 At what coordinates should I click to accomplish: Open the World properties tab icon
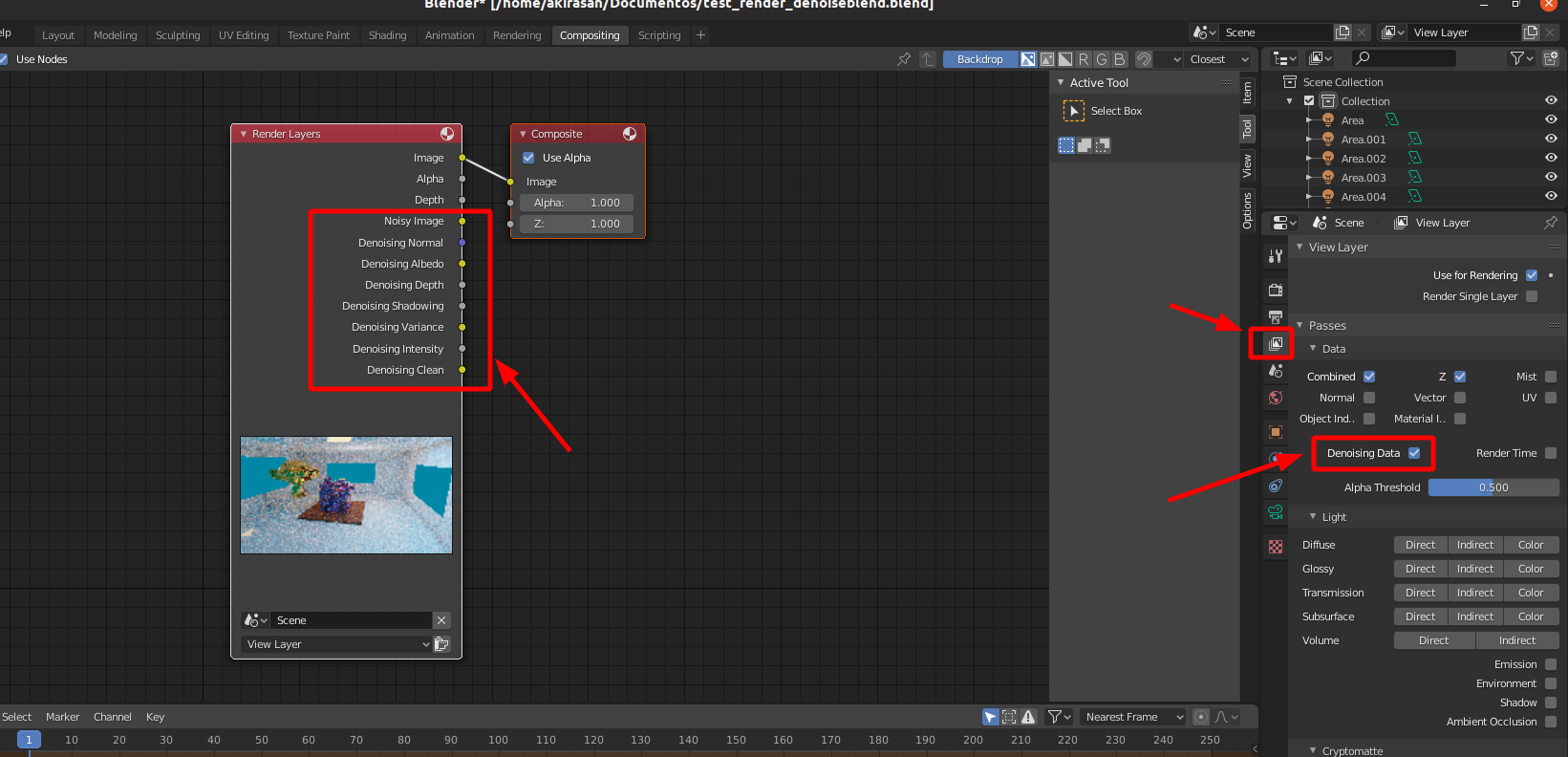[1275, 398]
